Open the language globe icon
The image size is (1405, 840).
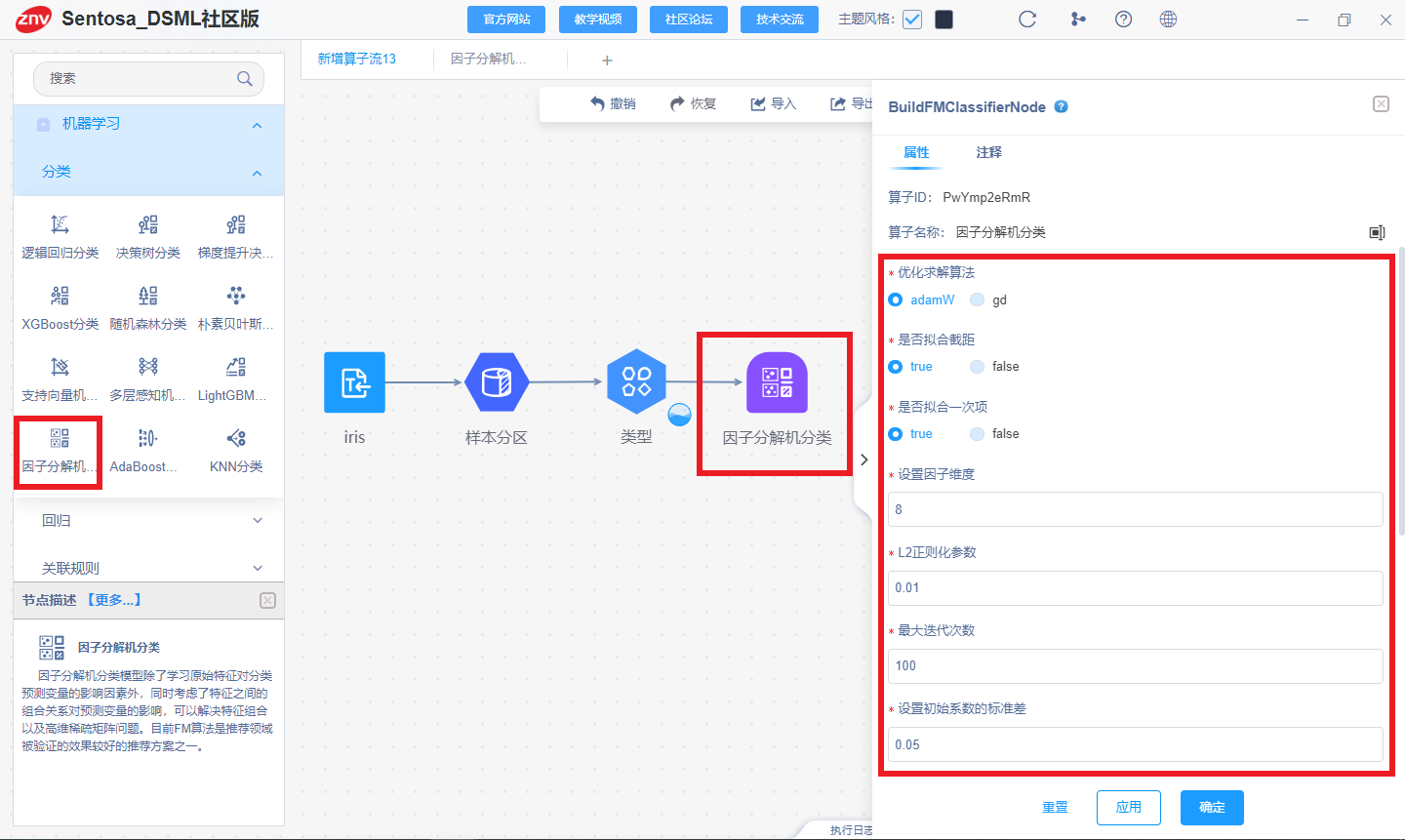1168,20
